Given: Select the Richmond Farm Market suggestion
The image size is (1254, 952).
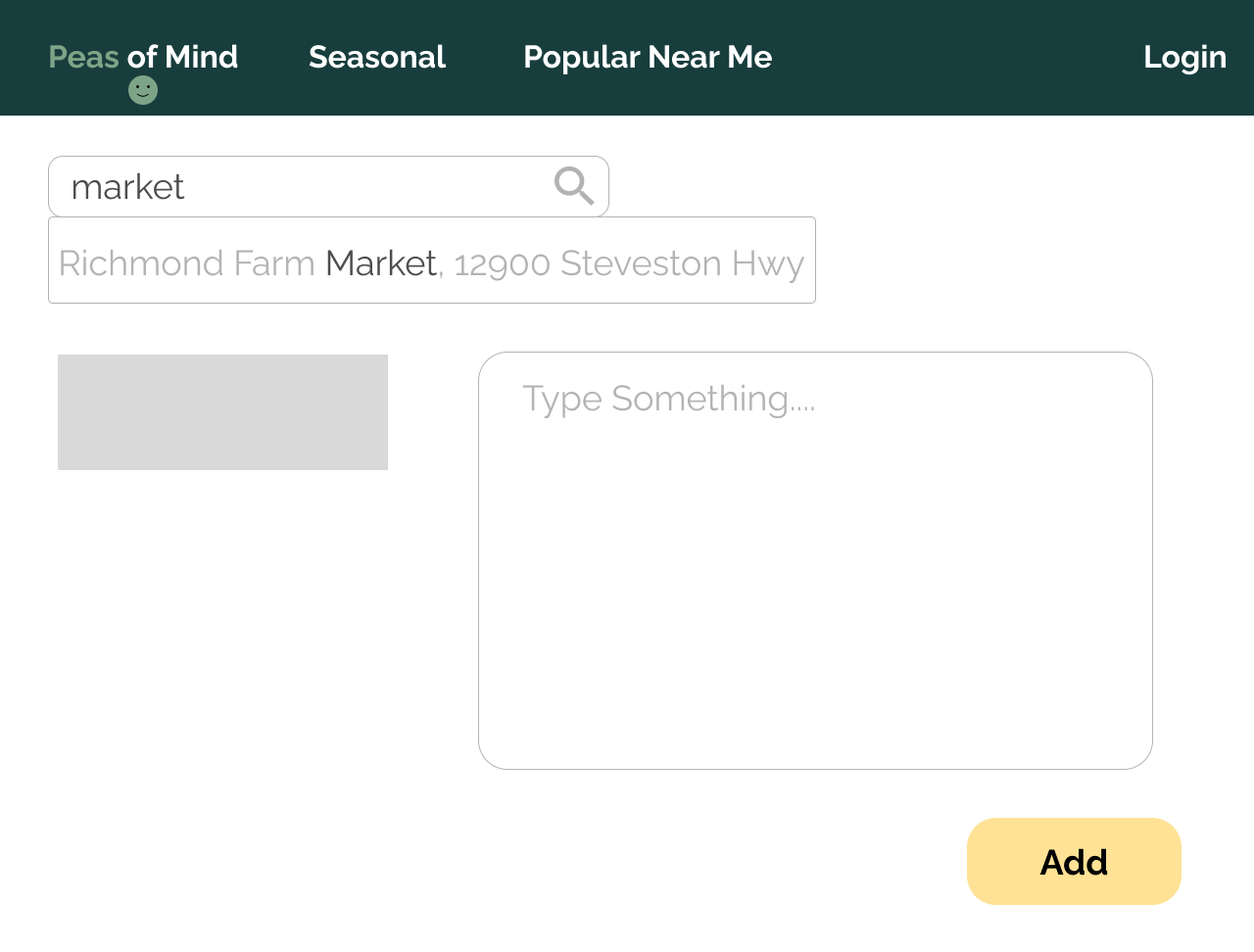Looking at the screenshot, I should (431, 261).
